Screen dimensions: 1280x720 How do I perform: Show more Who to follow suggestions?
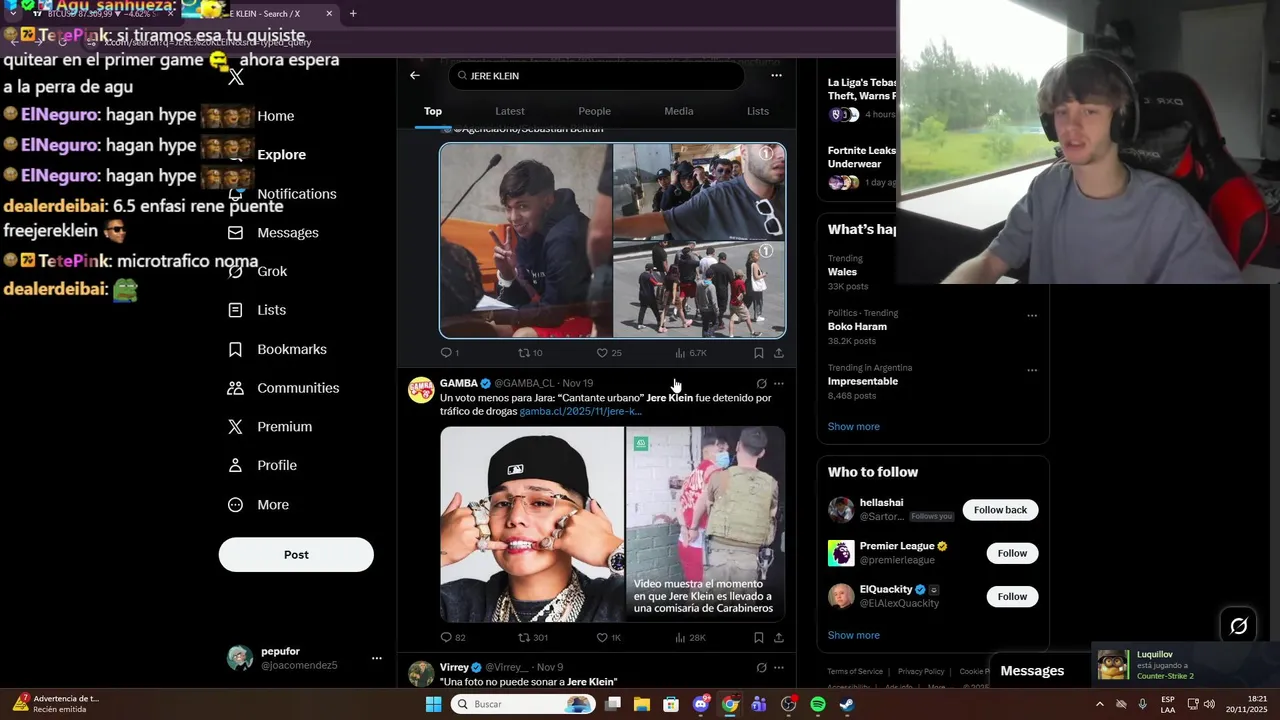853,635
